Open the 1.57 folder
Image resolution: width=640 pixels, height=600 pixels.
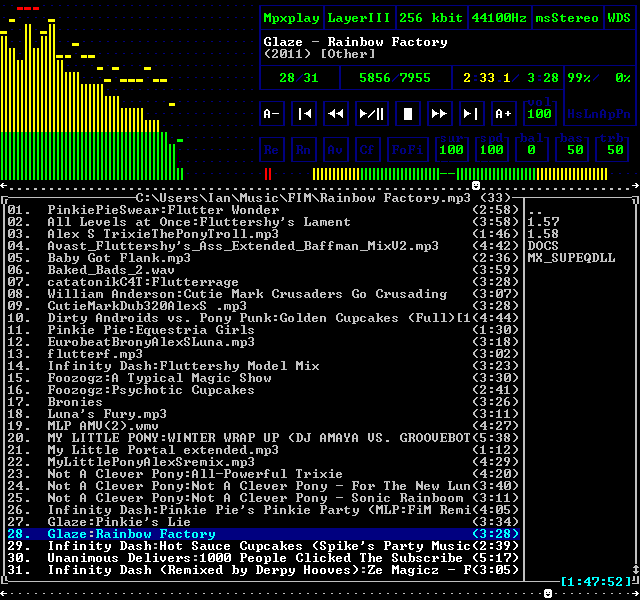(x=543, y=222)
